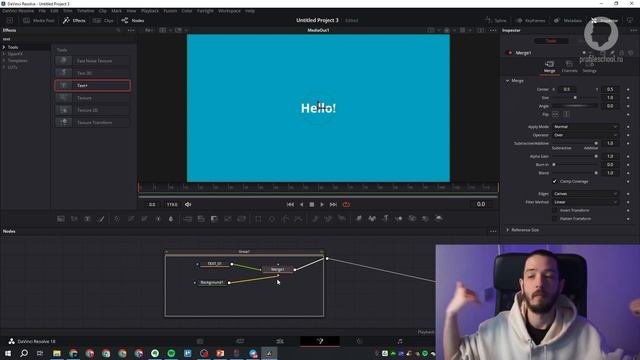Switch to the Channels tab in Inspector
The height and width of the screenshot is (360, 640).
click(569, 67)
